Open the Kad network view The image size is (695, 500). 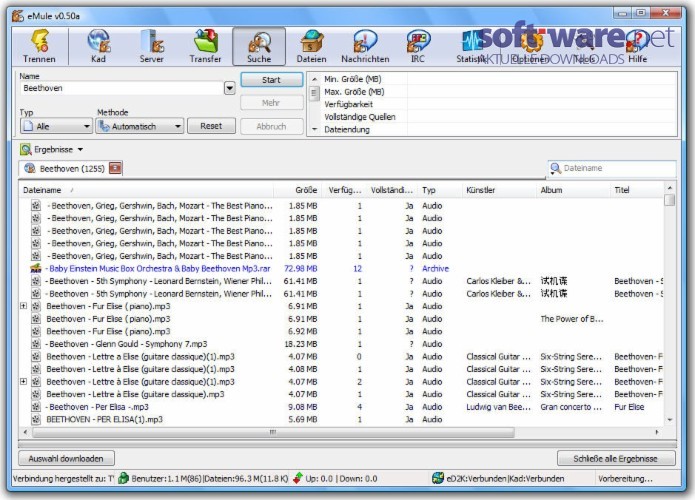click(x=98, y=46)
